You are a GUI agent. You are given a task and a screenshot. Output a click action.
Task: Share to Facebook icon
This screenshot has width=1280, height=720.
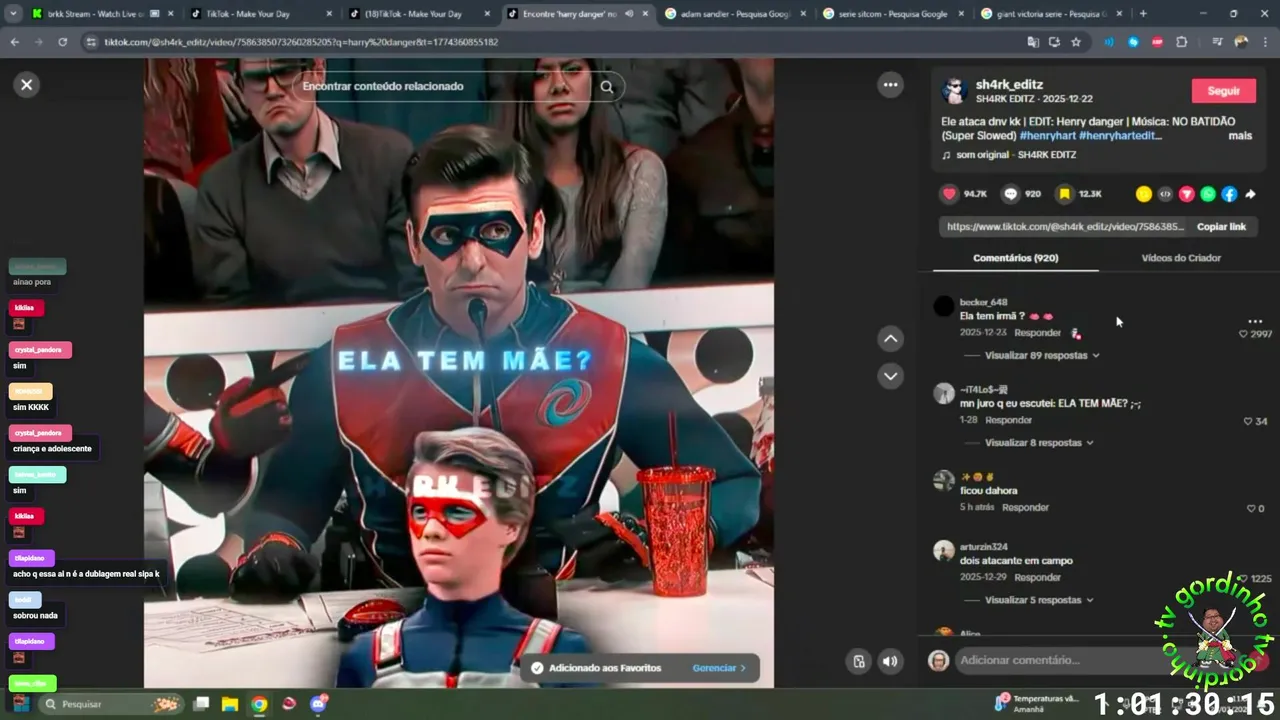coord(1229,194)
